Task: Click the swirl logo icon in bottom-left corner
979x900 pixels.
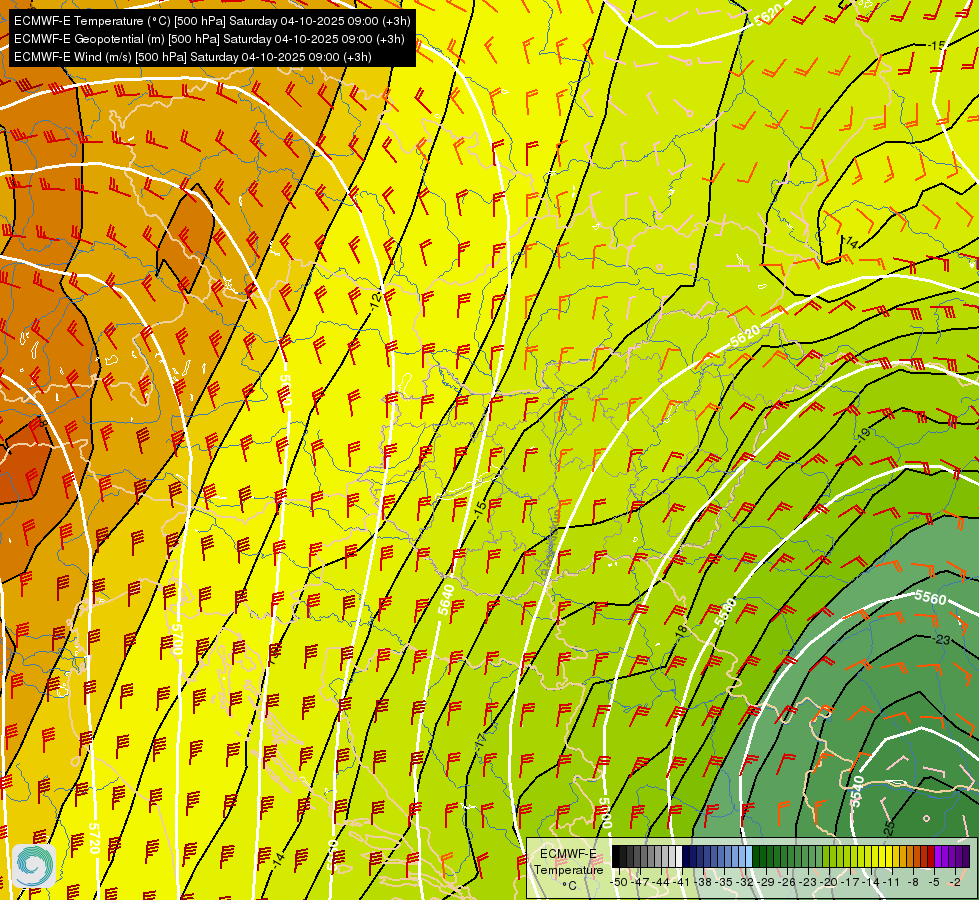Action: tap(34, 865)
